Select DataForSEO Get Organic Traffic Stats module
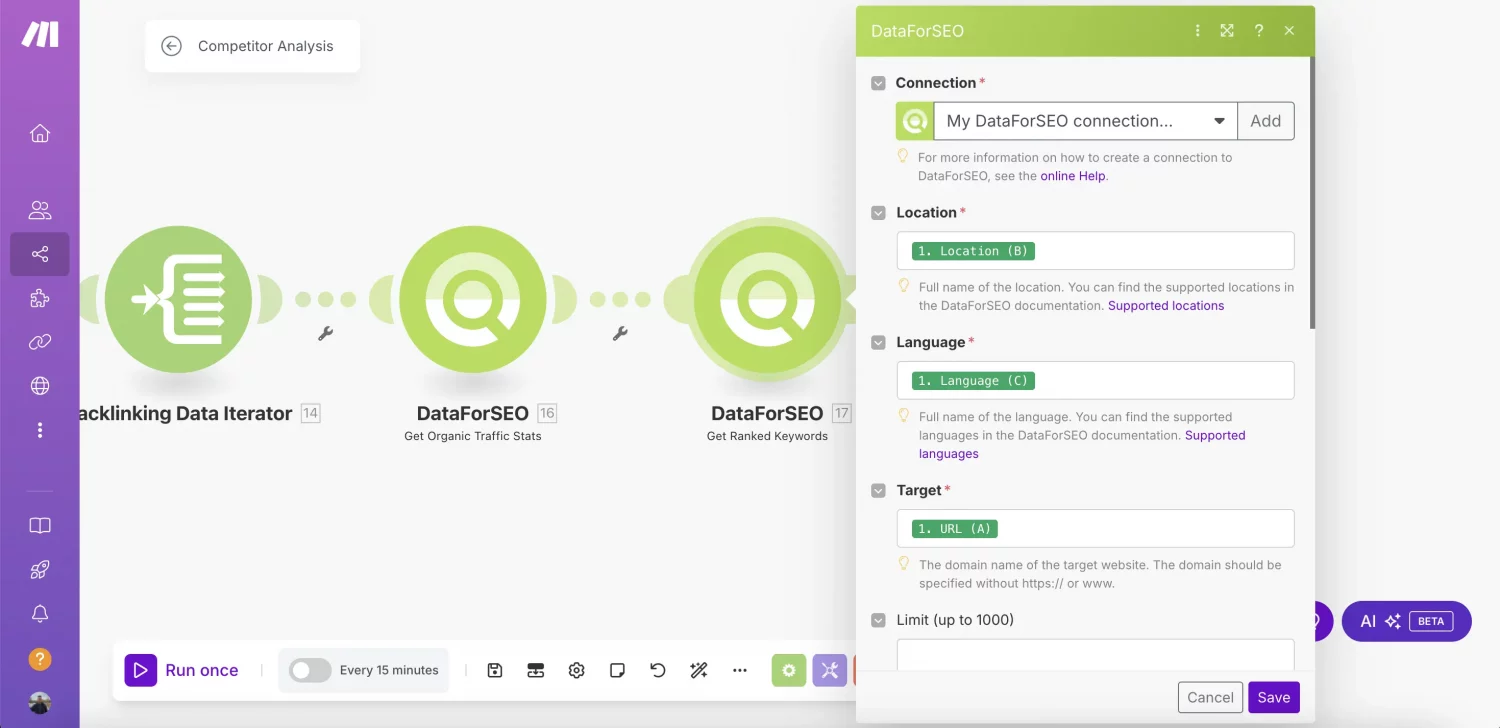 473,298
